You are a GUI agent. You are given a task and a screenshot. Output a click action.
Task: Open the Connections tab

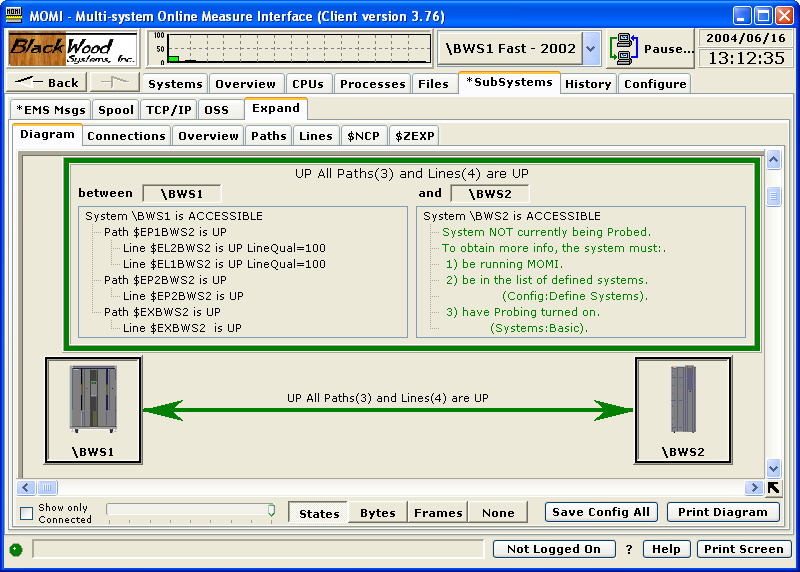coord(127,136)
